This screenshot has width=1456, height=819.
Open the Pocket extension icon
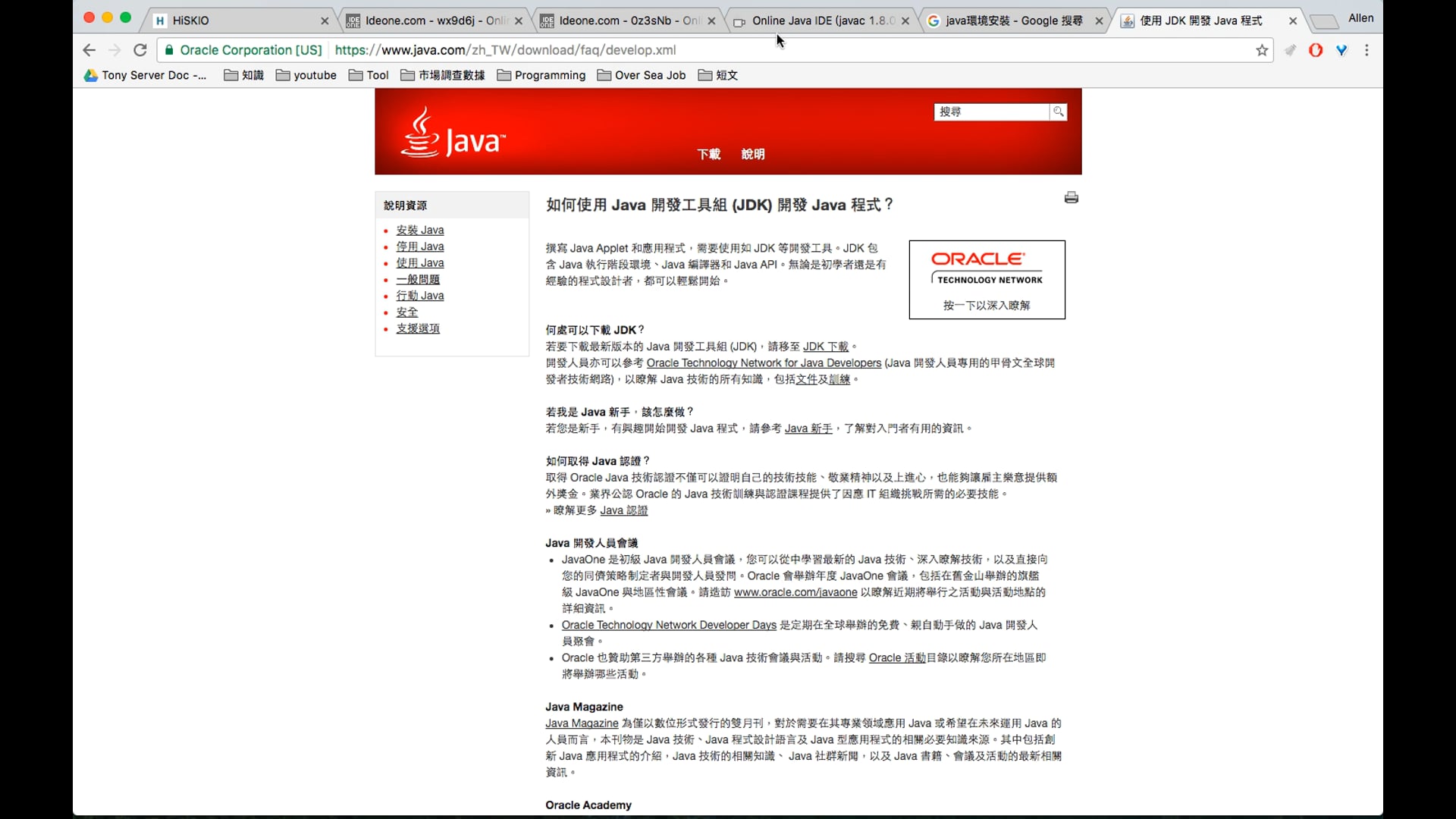[1290, 50]
